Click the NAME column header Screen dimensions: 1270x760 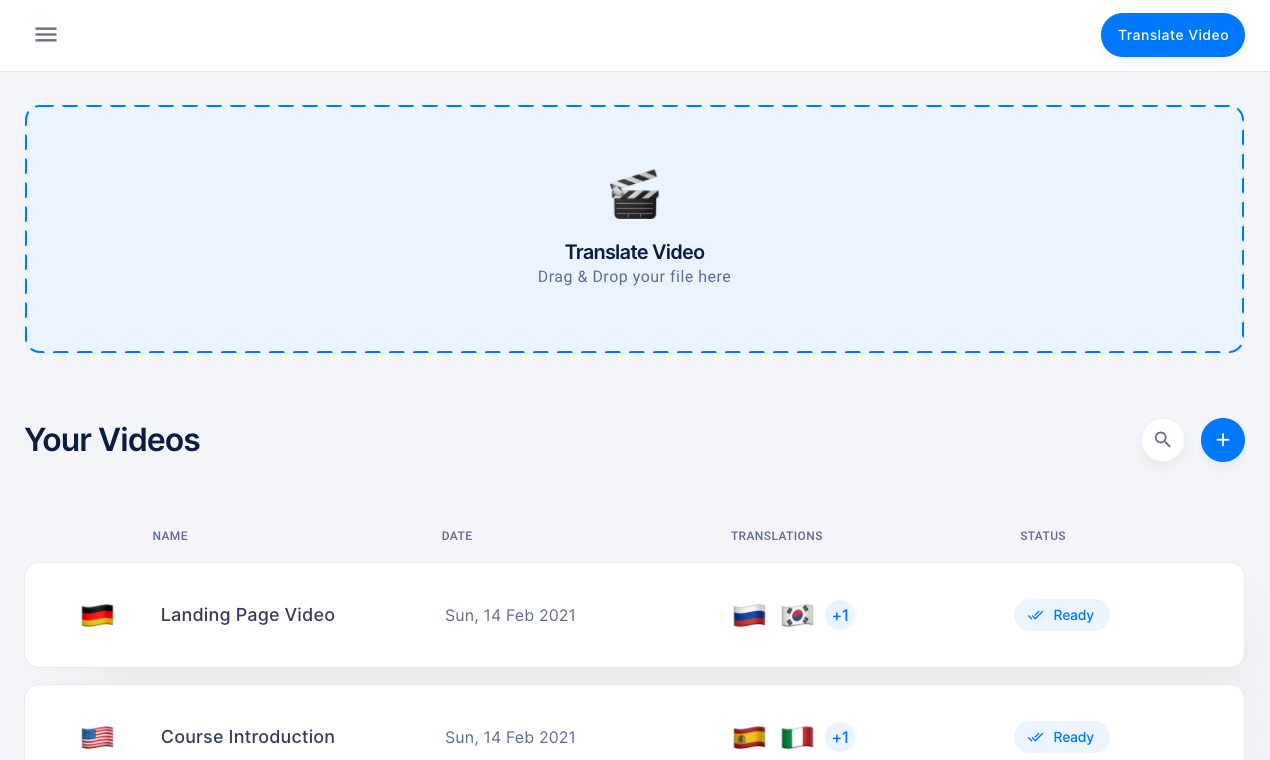(x=170, y=536)
